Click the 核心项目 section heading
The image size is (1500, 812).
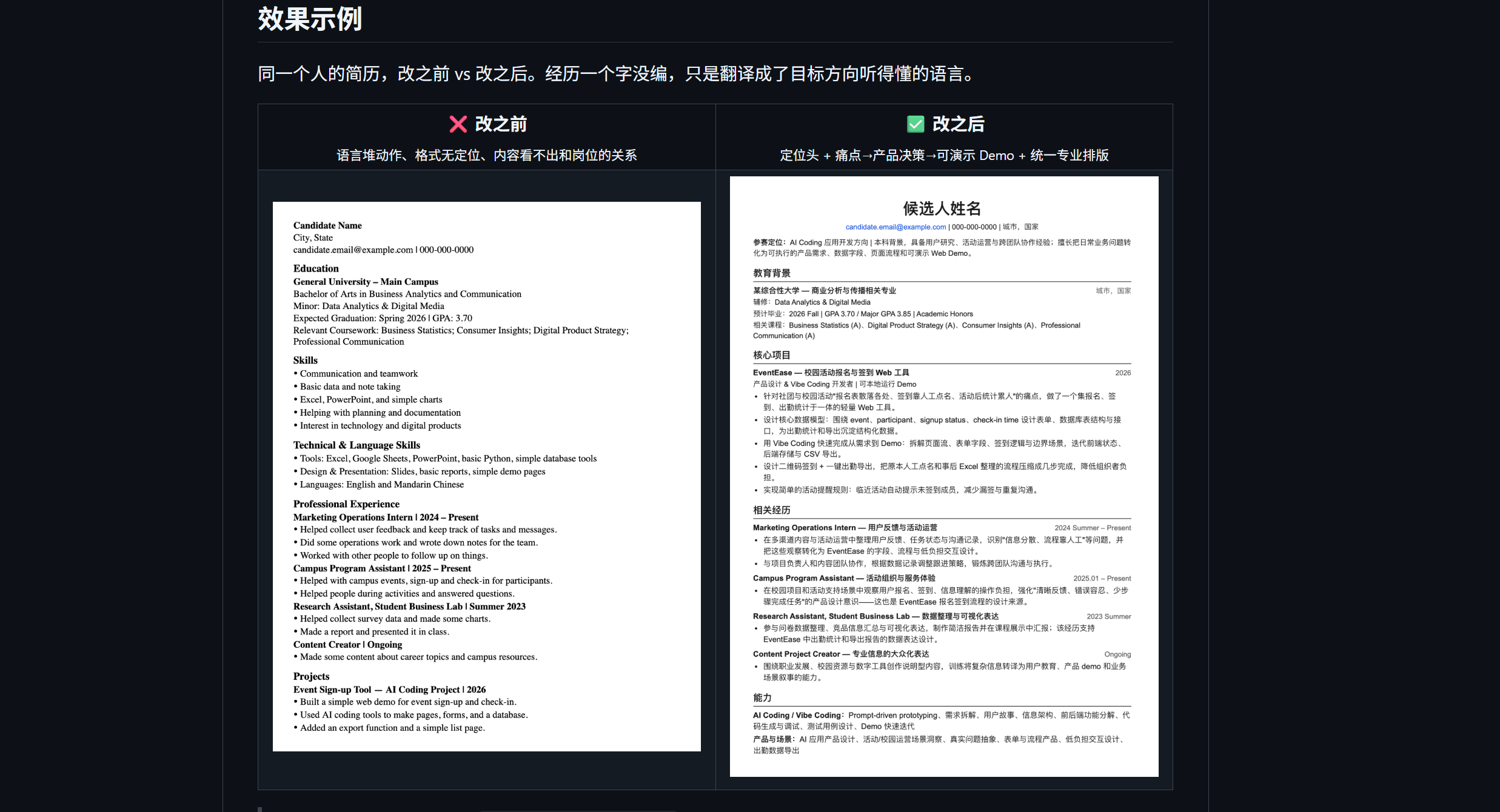[772, 355]
